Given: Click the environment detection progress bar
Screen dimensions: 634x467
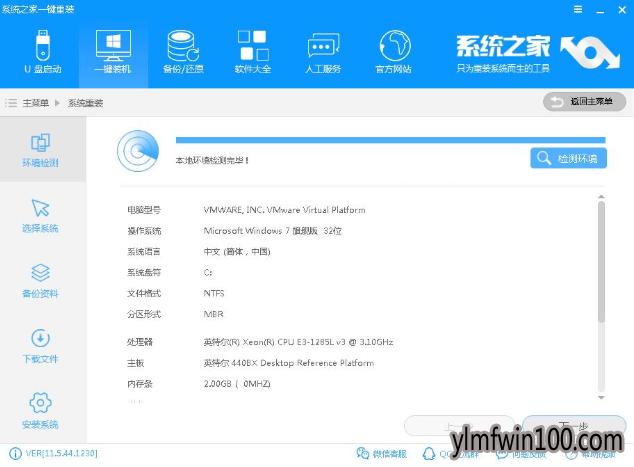Looking at the screenshot, I should (391, 140).
